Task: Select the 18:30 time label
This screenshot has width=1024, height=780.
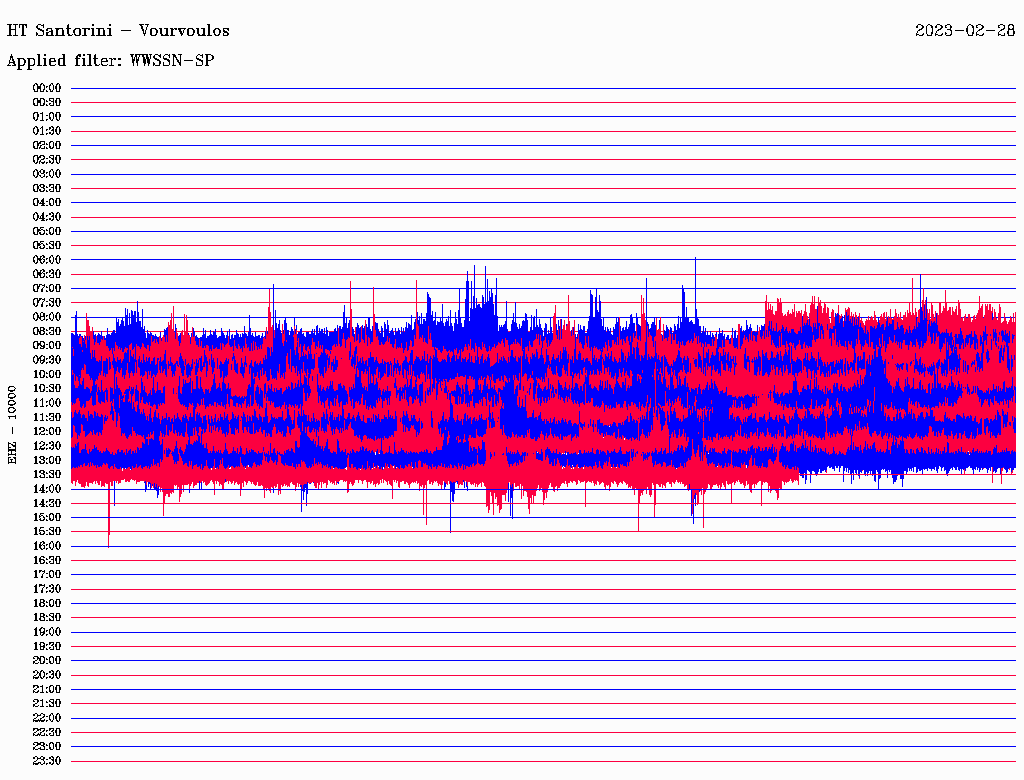Action: click(47, 617)
